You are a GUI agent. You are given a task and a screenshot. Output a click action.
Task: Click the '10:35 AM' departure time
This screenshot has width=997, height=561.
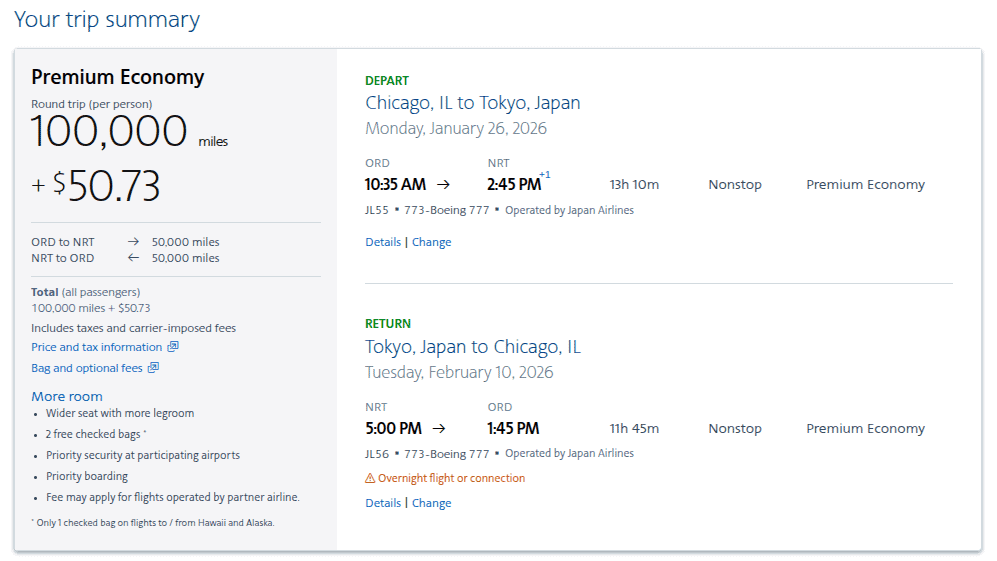pyautogui.click(x=395, y=184)
